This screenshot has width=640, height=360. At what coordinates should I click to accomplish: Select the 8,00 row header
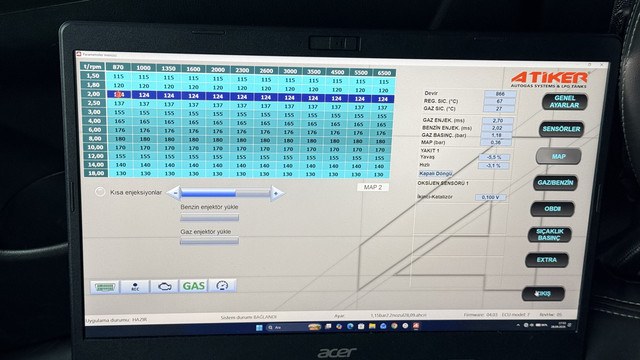point(95,138)
